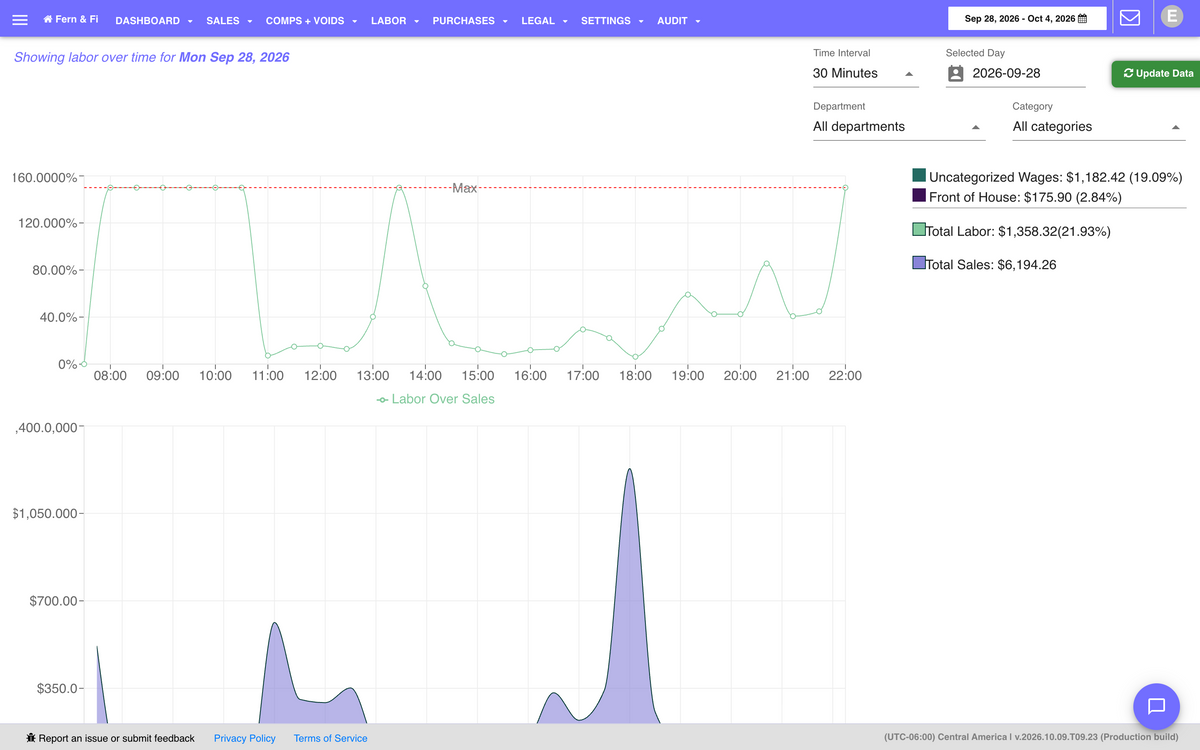
Task: Open the date range picker Sep 28 - Oct 4
Action: coord(1027,18)
